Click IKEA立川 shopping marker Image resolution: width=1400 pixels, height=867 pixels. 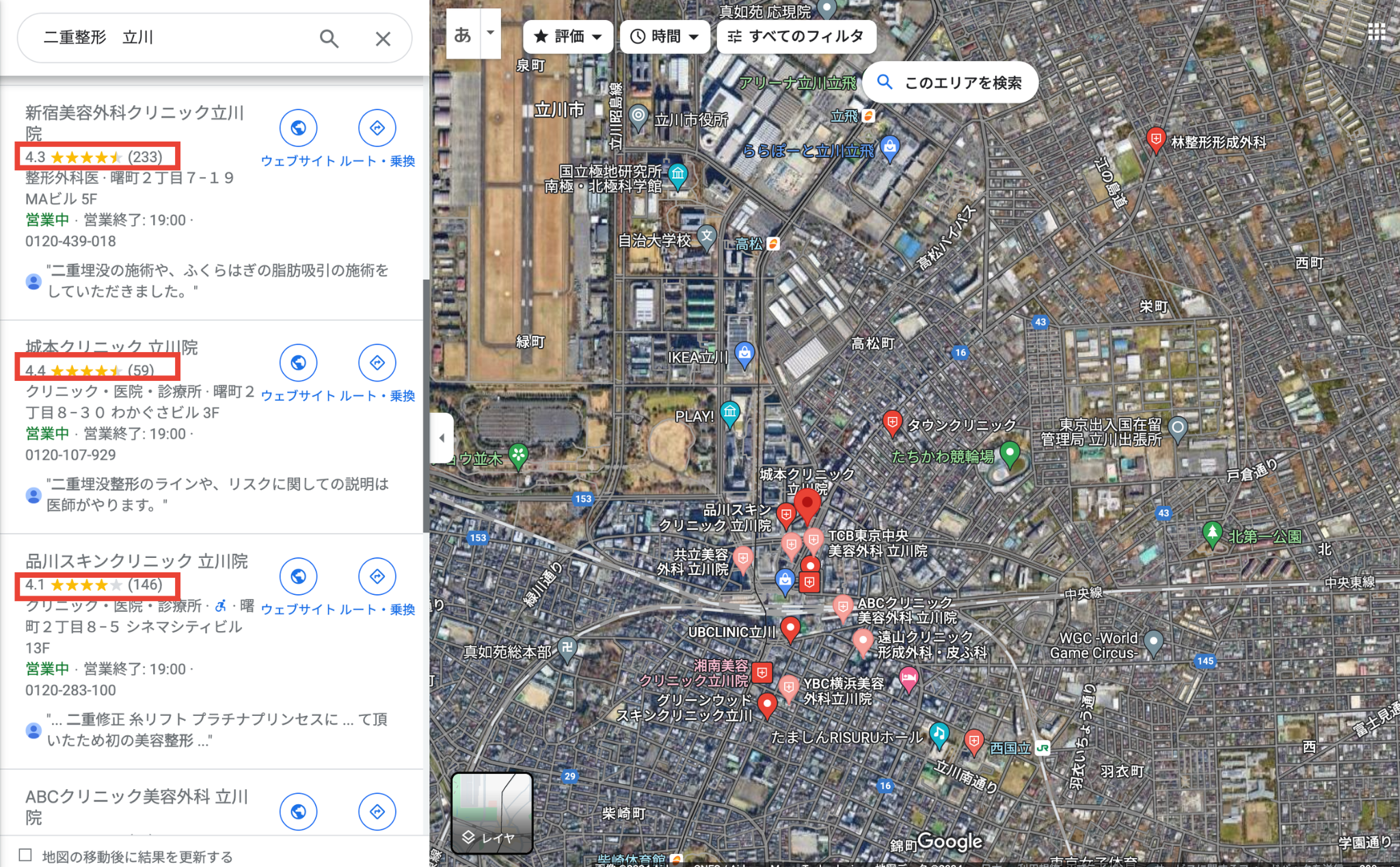pyautogui.click(x=744, y=355)
